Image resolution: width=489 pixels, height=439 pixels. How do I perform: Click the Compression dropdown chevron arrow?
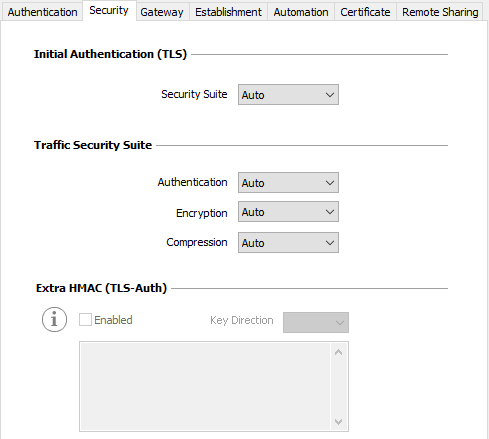click(330, 243)
